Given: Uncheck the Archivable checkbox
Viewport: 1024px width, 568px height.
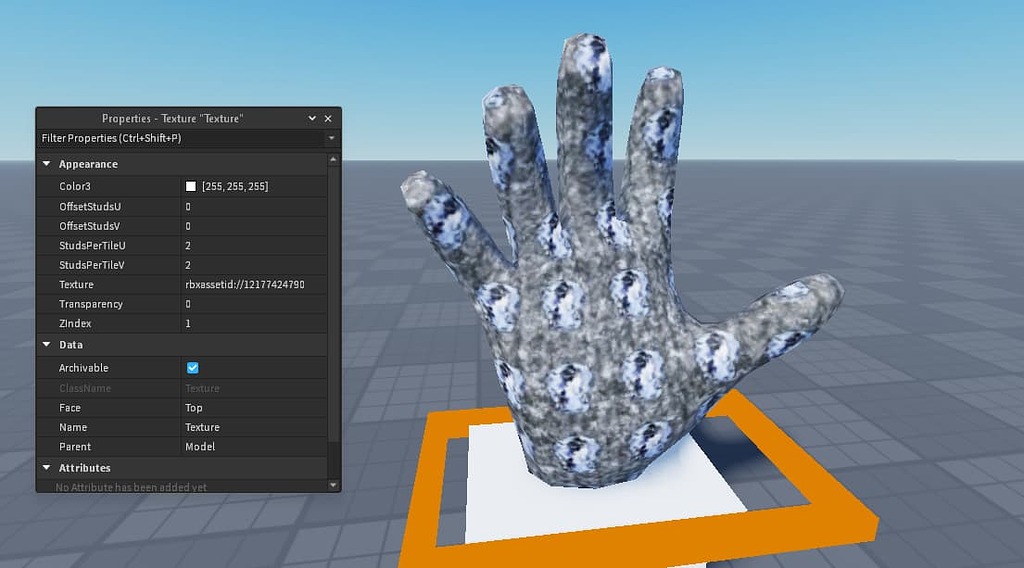Looking at the screenshot, I should tap(193, 368).
